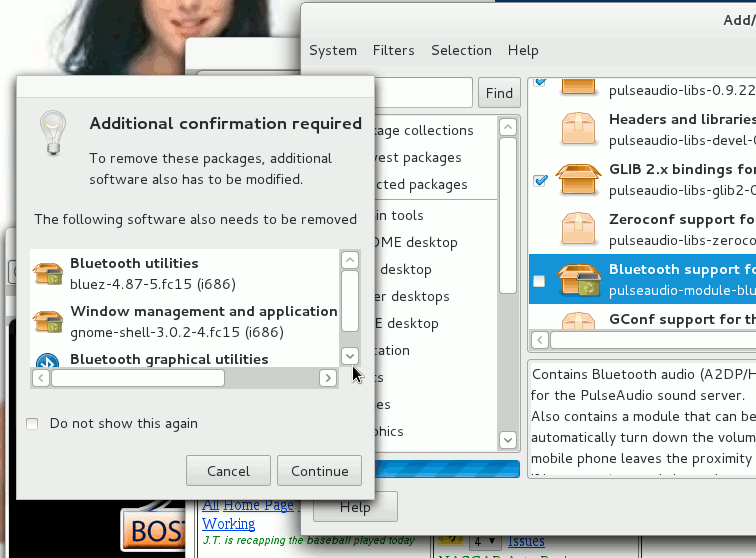The height and width of the screenshot is (558, 756).
Task: Click the GConf support package icon
Action: coord(578,321)
